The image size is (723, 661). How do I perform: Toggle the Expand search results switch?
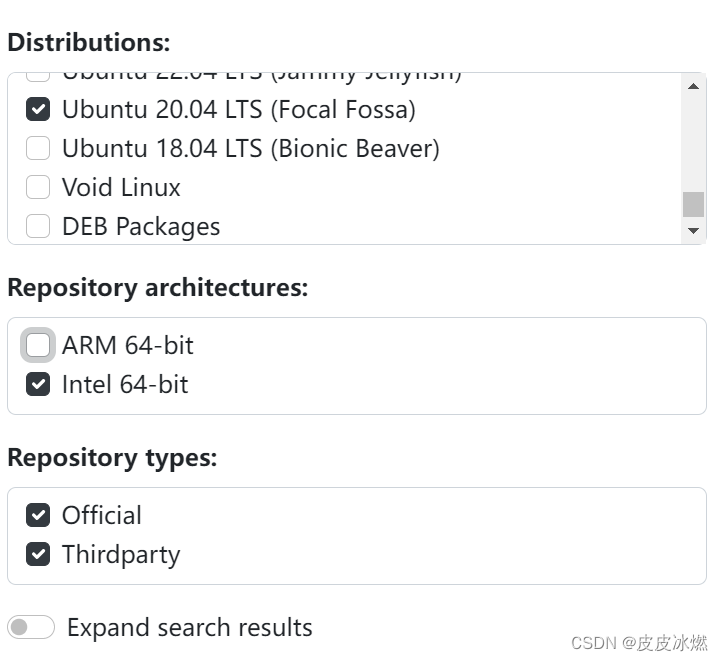[x=31, y=627]
